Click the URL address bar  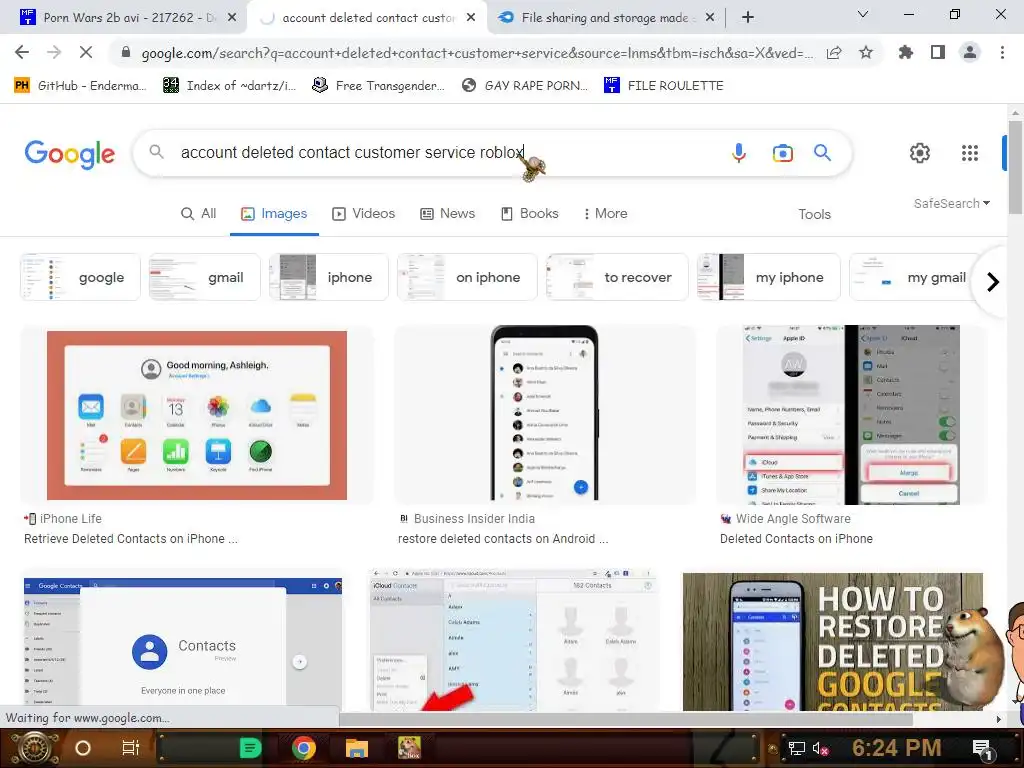pos(477,53)
